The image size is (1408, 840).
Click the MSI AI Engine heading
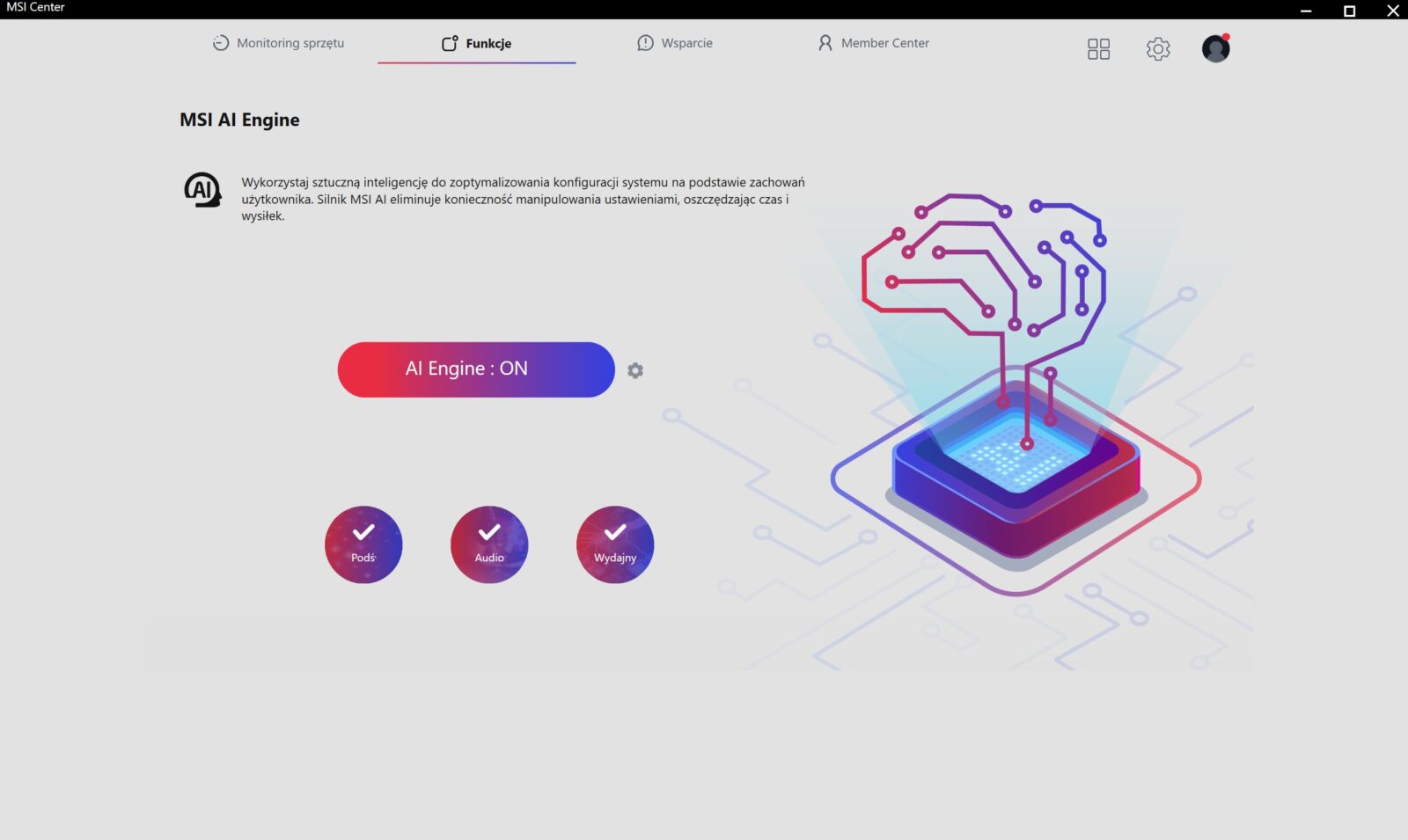(239, 120)
